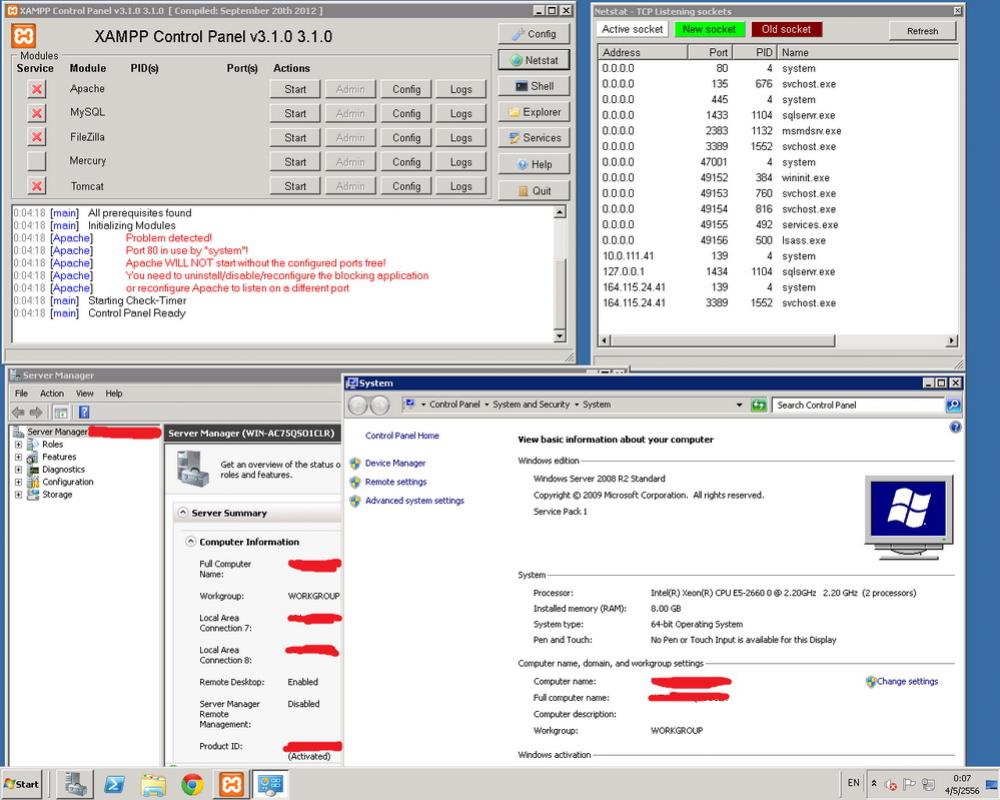Click Server Manager toolbar help icon
The width and height of the screenshot is (1000, 800).
pyautogui.click(x=84, y=412)
